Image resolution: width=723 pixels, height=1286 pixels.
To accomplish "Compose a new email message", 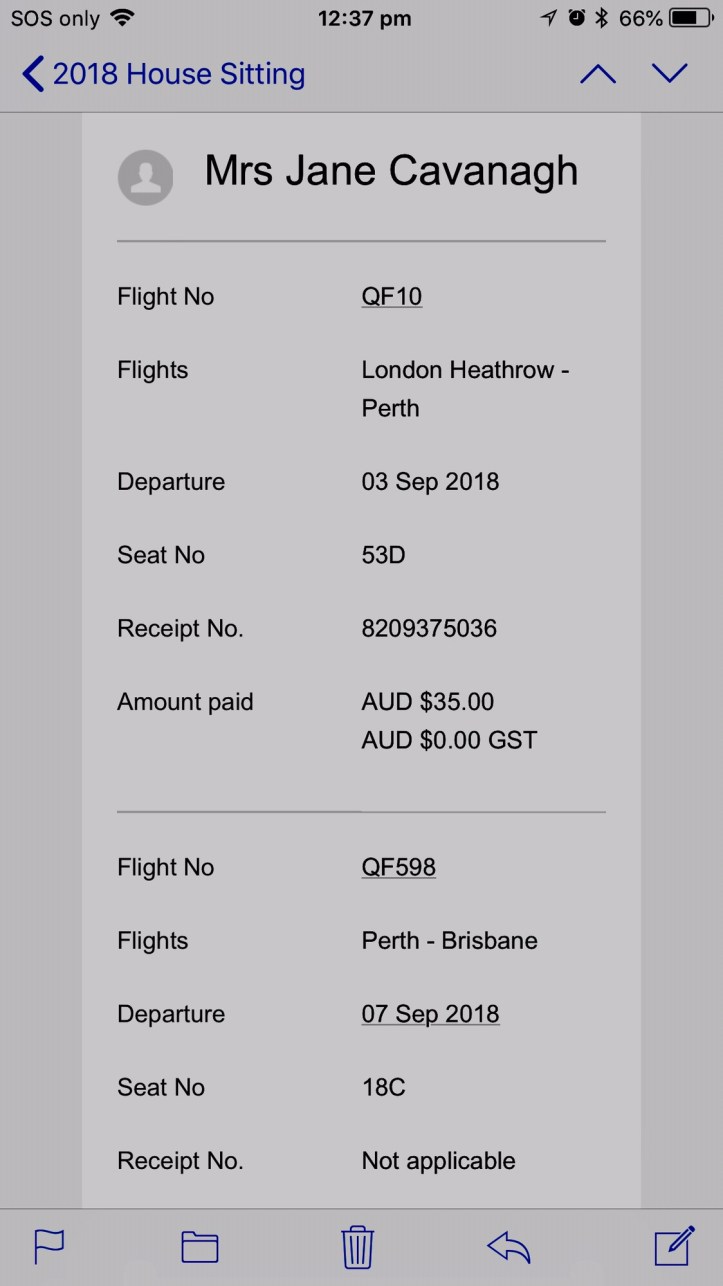I will [x=673, y=1245].
